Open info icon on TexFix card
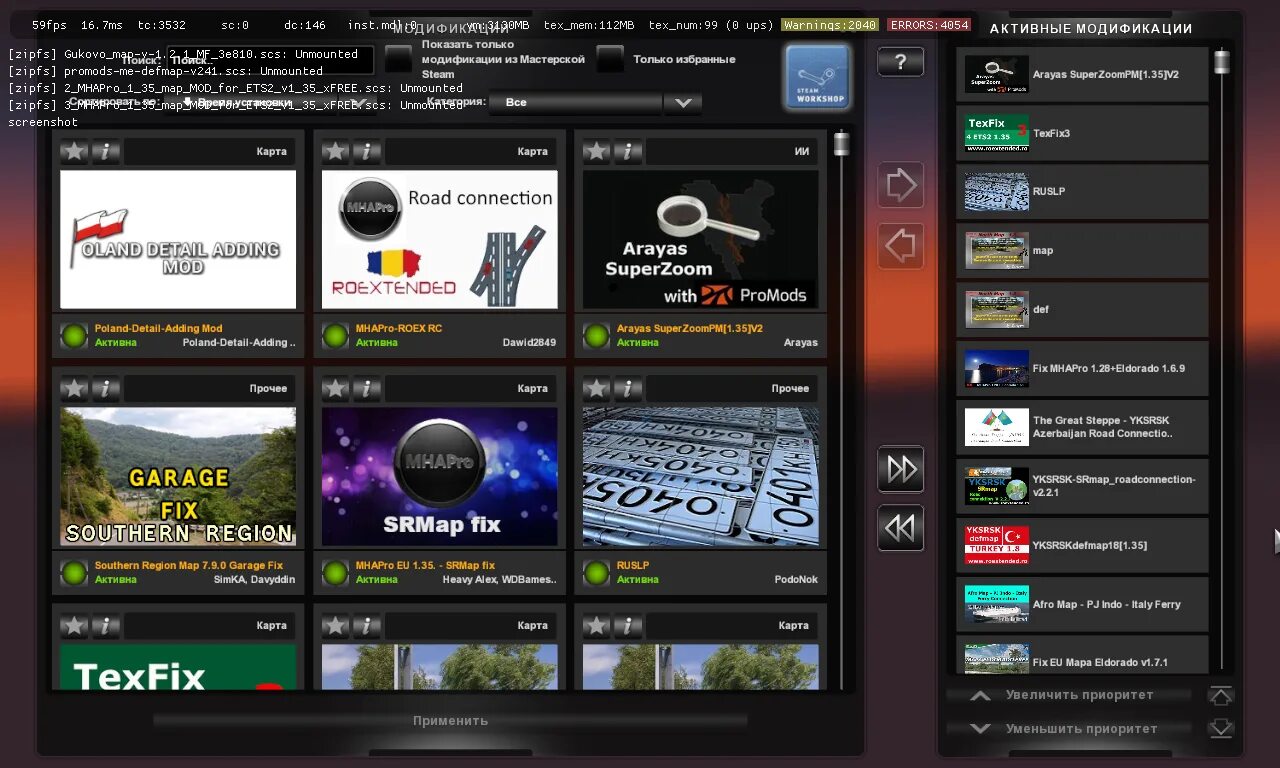This screenshot has height=768, width=1280. point(106,625)
